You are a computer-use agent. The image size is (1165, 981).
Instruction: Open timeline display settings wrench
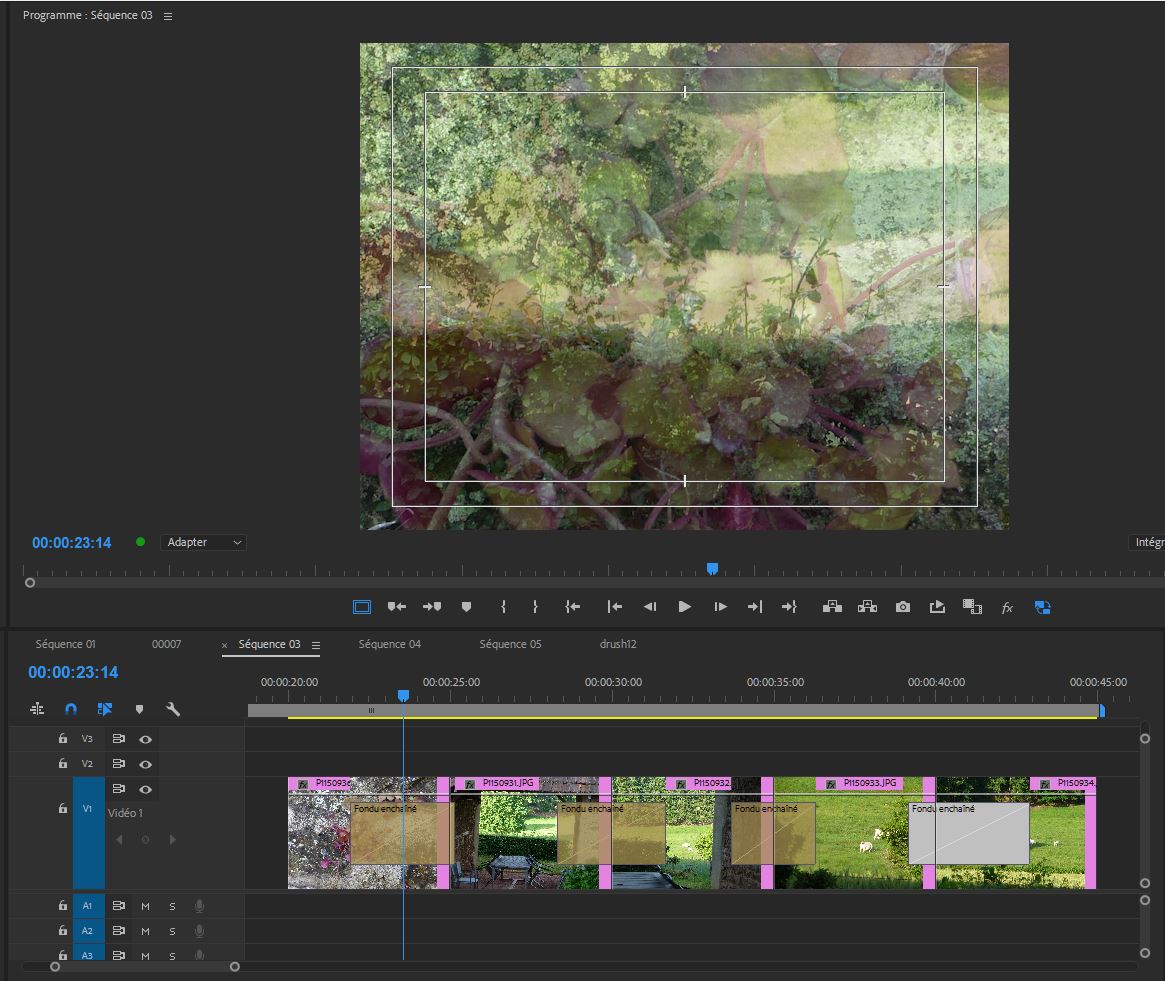173,709
